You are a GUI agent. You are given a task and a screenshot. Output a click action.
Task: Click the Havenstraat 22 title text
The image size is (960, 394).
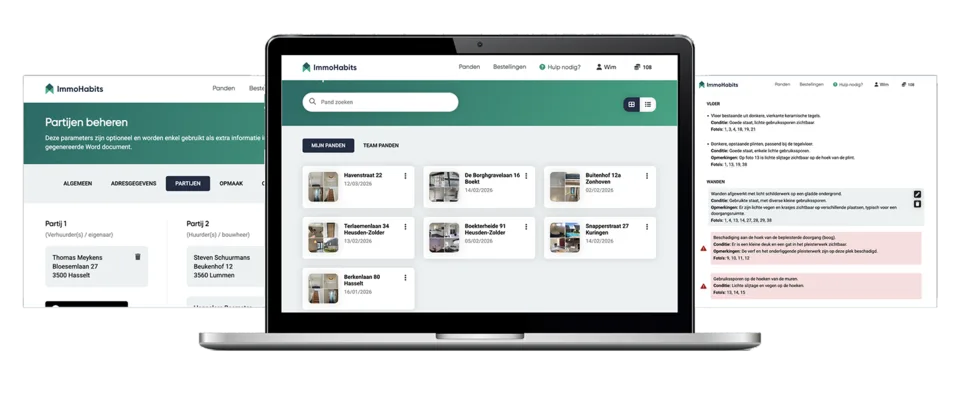click(363, 176)
